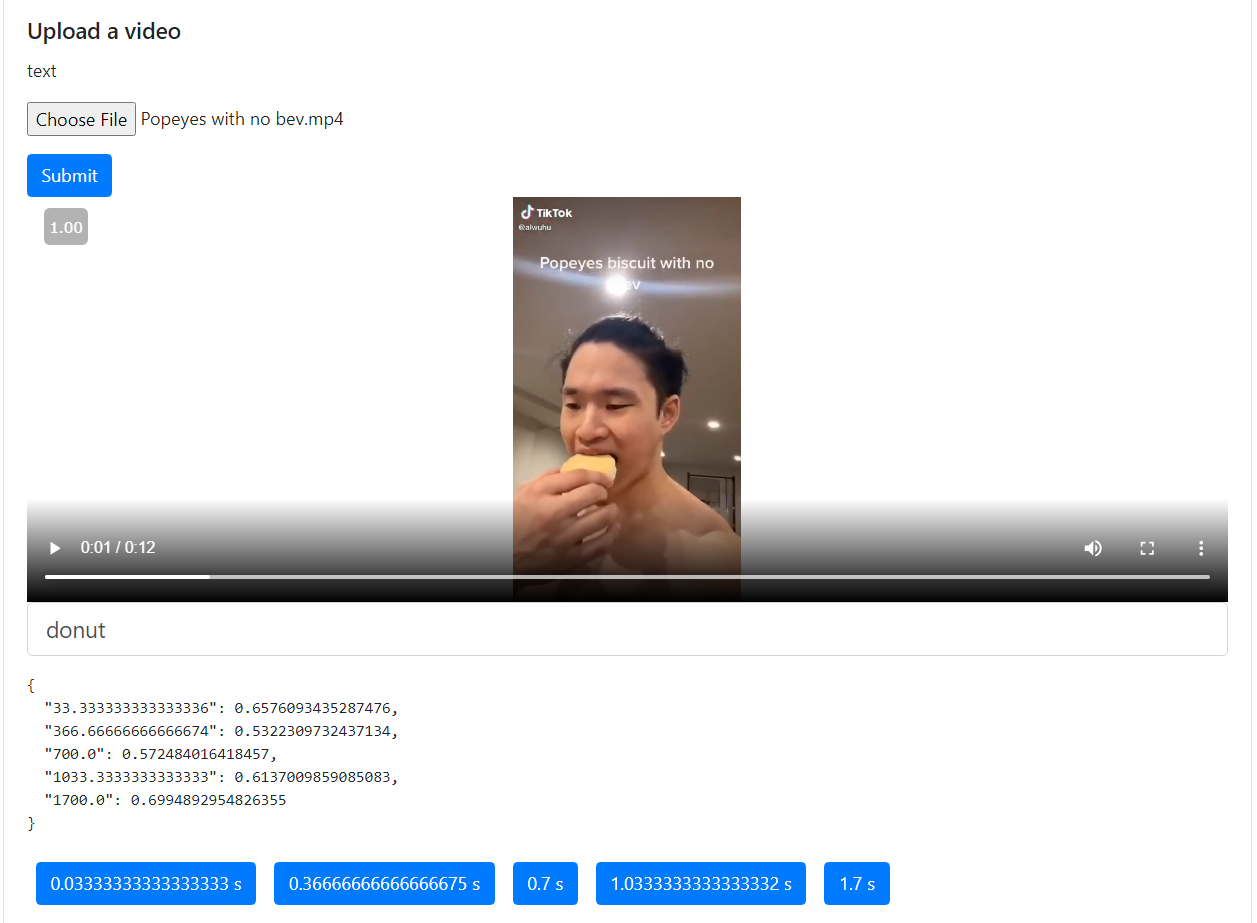The image size is (1257, 923).
Task: Open the video more options menu
Action: point(1201,548)
